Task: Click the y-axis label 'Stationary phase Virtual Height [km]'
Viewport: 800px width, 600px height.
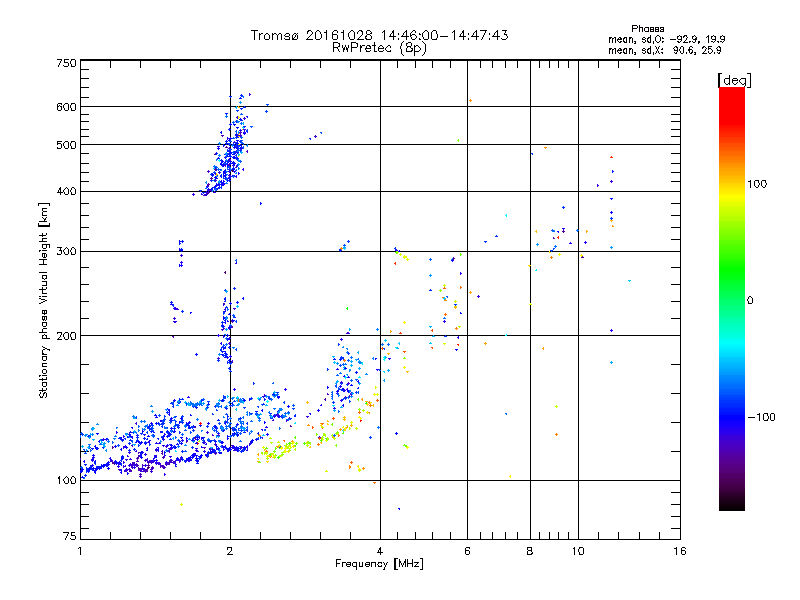Action: click(43, 301)
